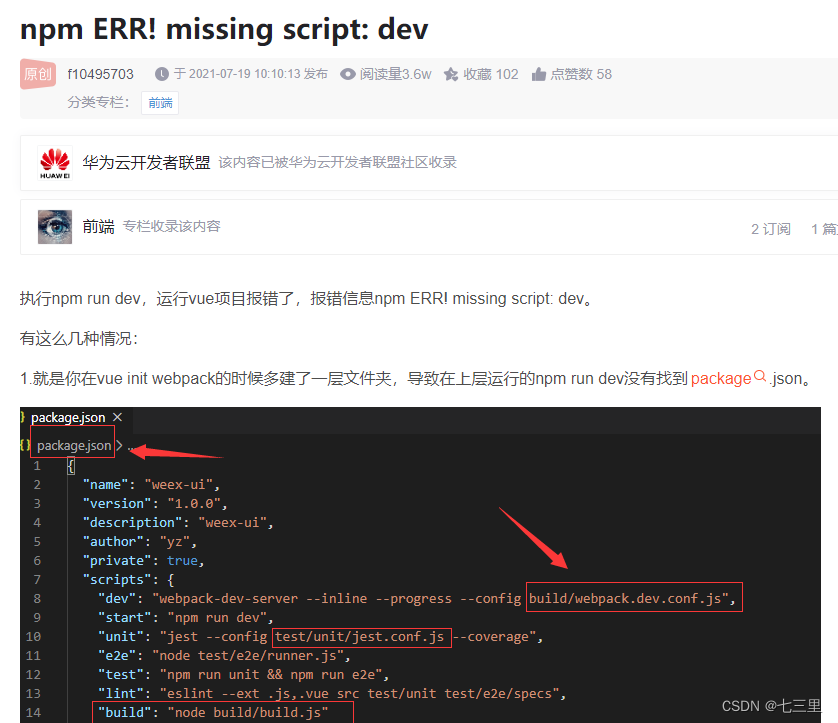Screen dimensions: 838x723
Task: Click the "version": "1.0.0" code line
Action: (x=155, y=503)
